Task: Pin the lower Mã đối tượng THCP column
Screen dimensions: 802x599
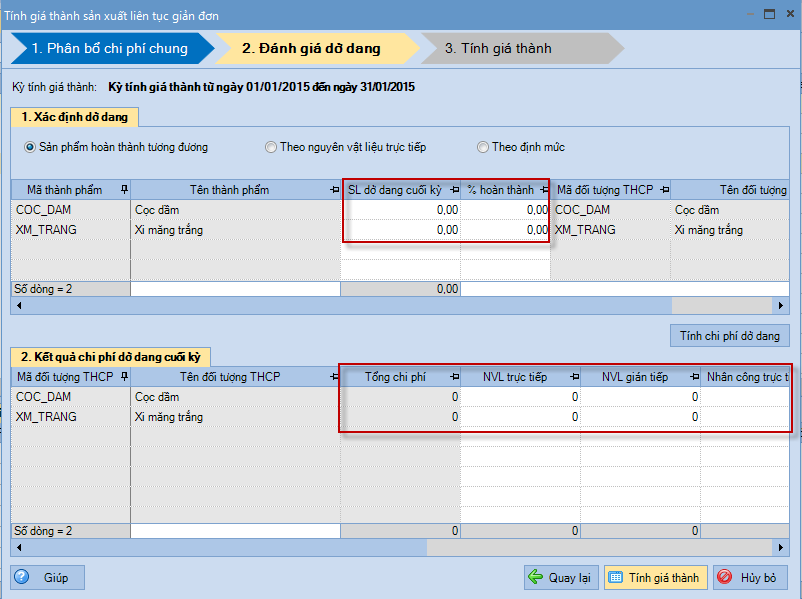Action: [x=124, y=377]
